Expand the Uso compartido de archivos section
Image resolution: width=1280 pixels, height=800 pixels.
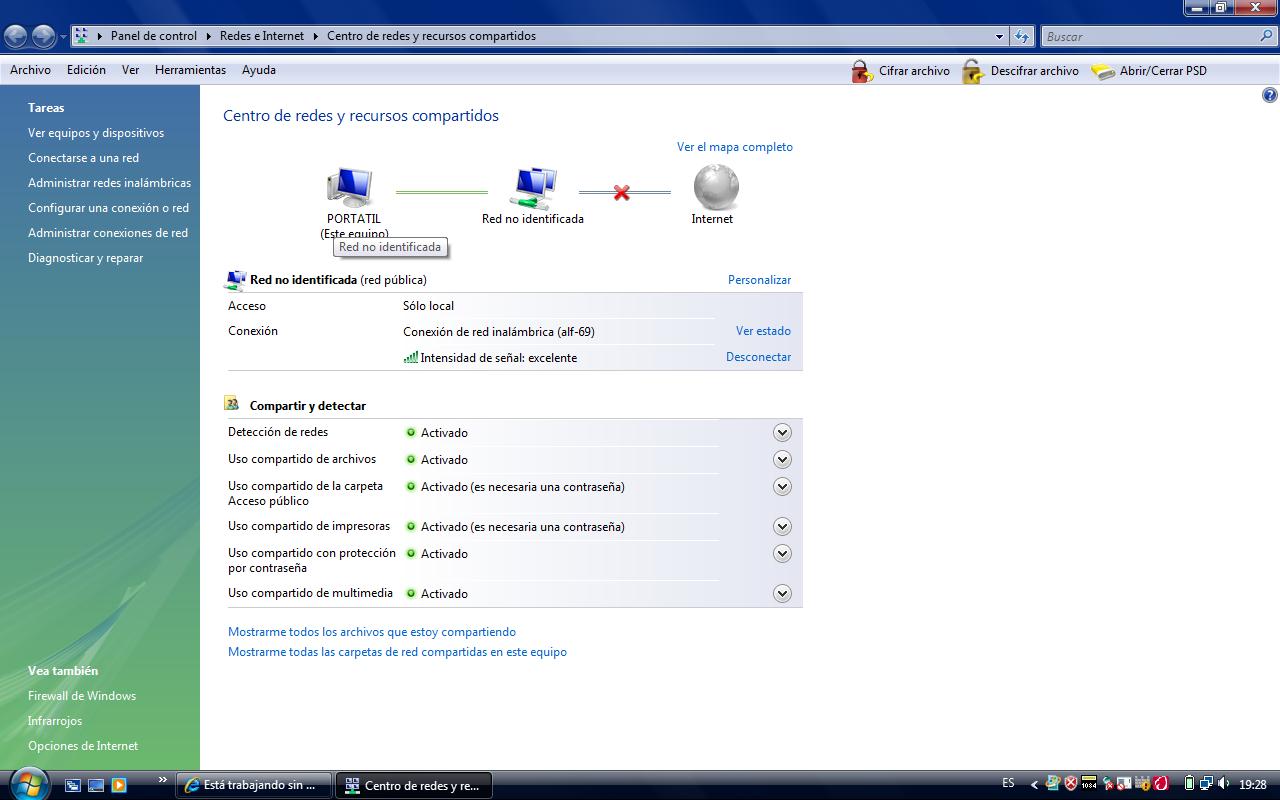pyautogui.click(x=782, y=460)
